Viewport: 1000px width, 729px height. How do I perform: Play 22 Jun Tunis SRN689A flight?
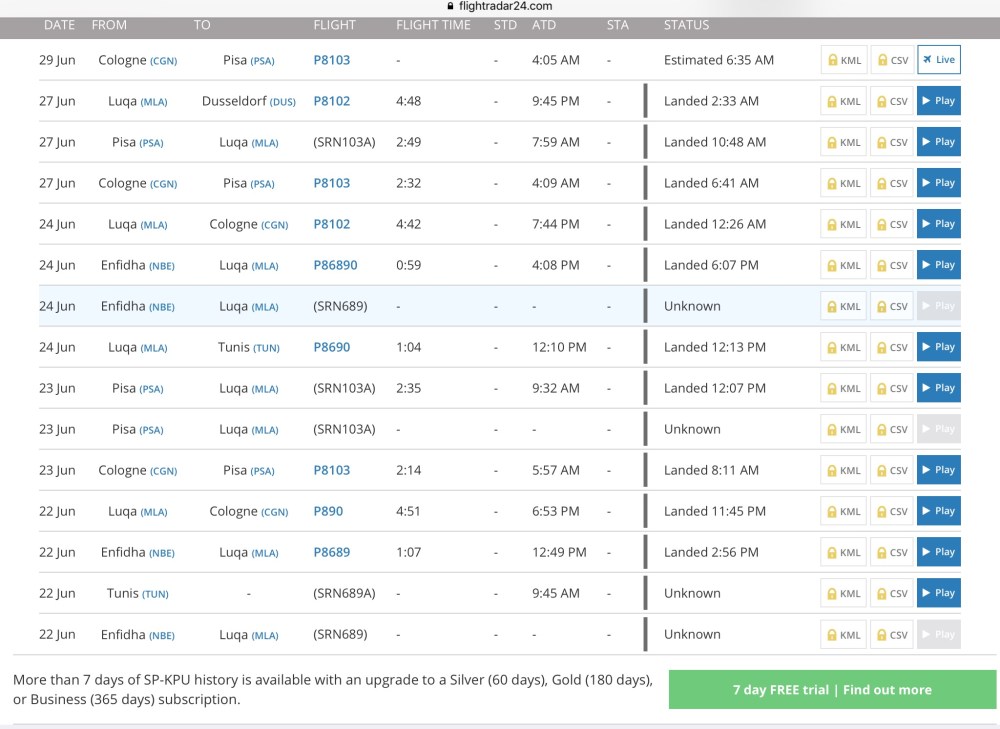[x=938, y=593]
